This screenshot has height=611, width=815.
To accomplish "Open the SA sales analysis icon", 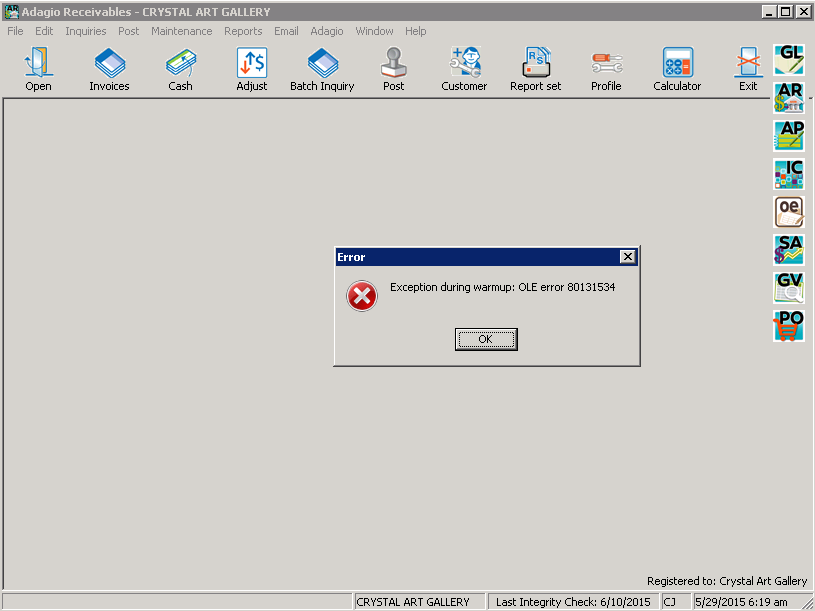I will coord(789,250).
